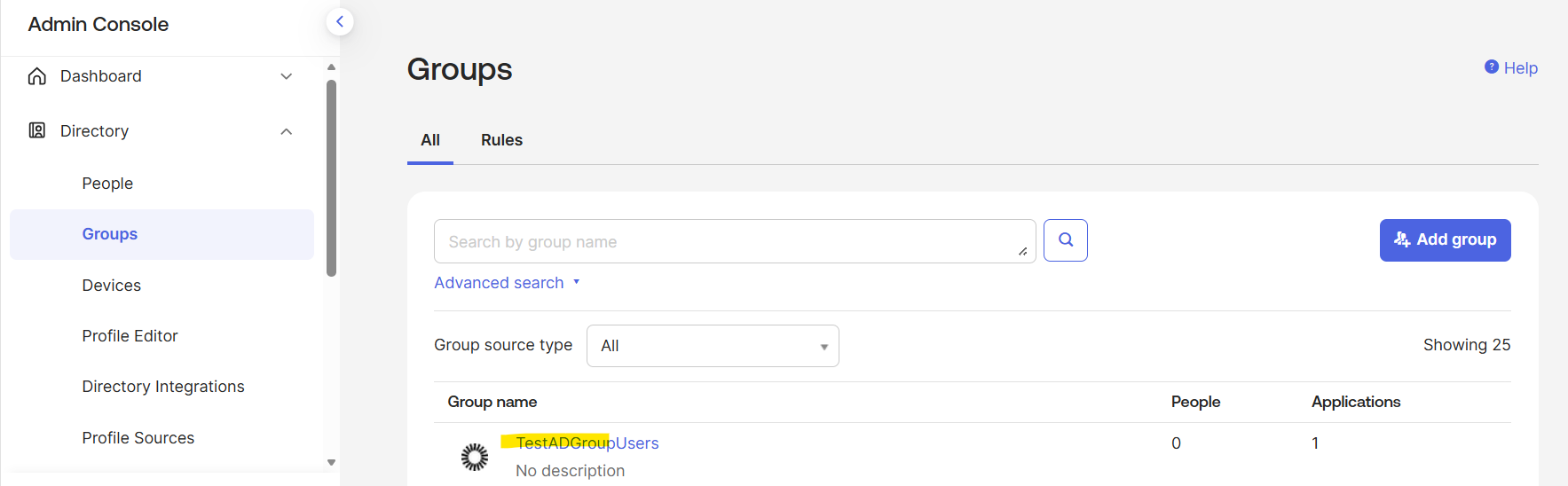Open People in the Directory menu

(x=107, y=184)
